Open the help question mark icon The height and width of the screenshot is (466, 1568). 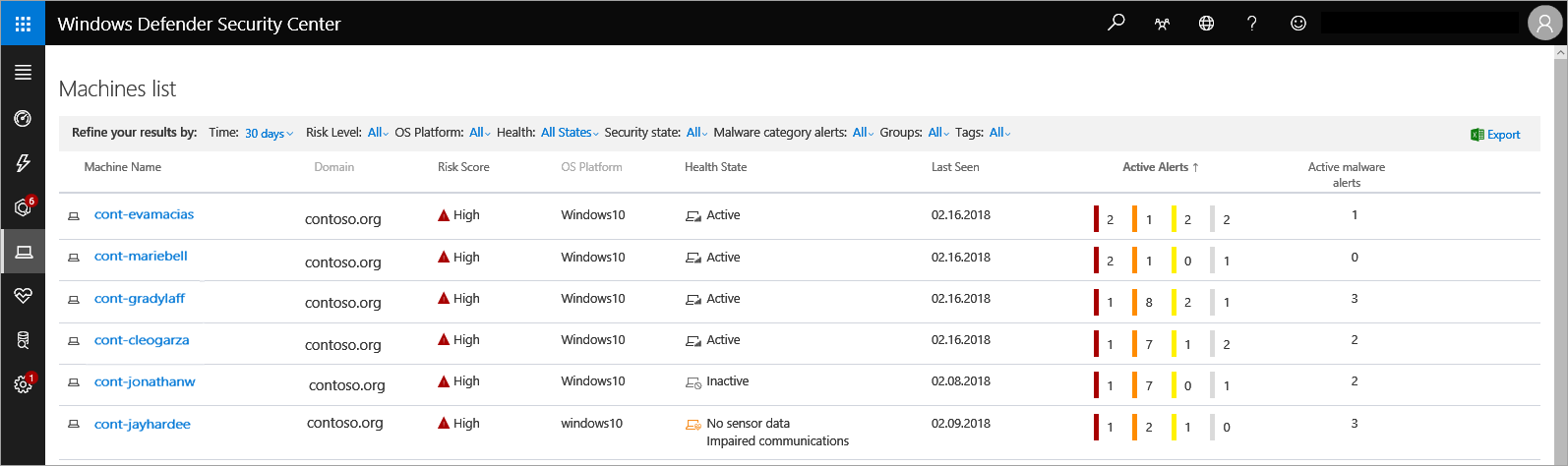1251,24
